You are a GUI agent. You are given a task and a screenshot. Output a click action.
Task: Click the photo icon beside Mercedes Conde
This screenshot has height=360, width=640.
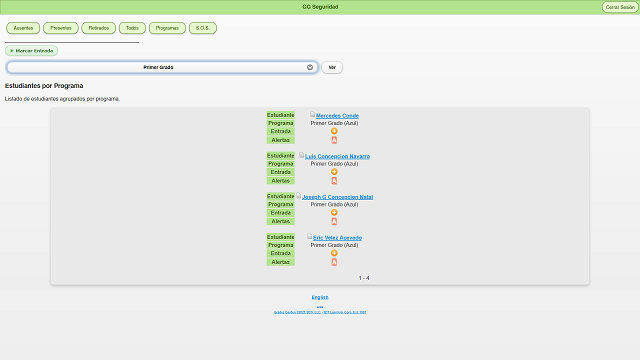coord(312,114)
